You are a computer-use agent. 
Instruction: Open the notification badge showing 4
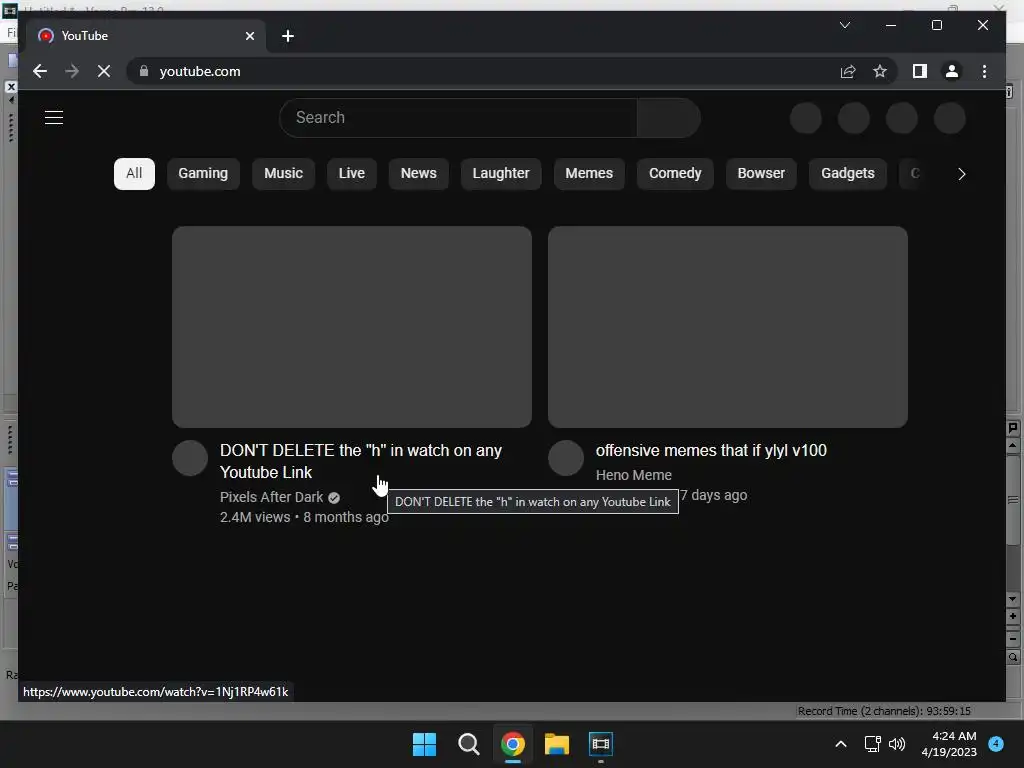tap(996, 744)
